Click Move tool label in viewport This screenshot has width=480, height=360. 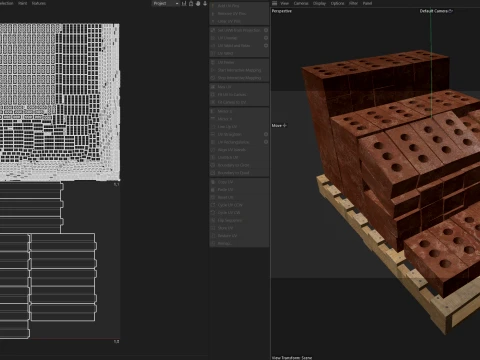click(279, 125)
